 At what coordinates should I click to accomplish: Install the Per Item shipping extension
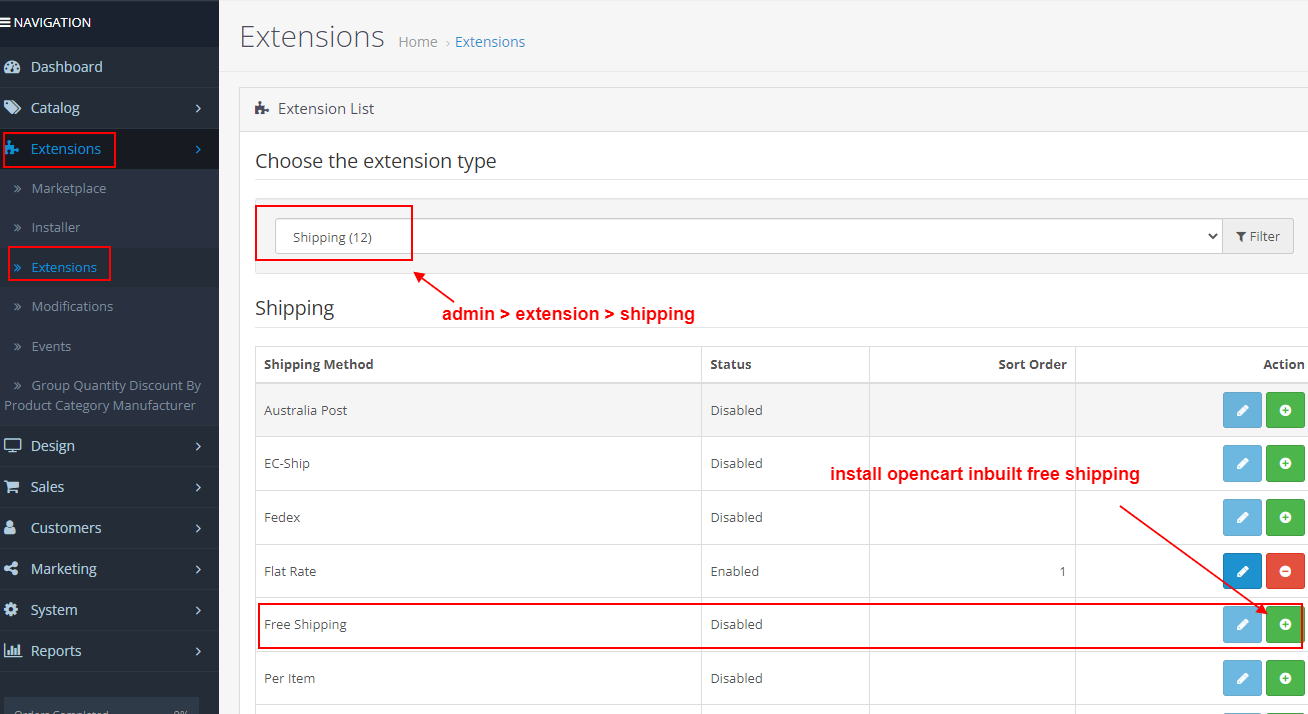coord(1285,678)
